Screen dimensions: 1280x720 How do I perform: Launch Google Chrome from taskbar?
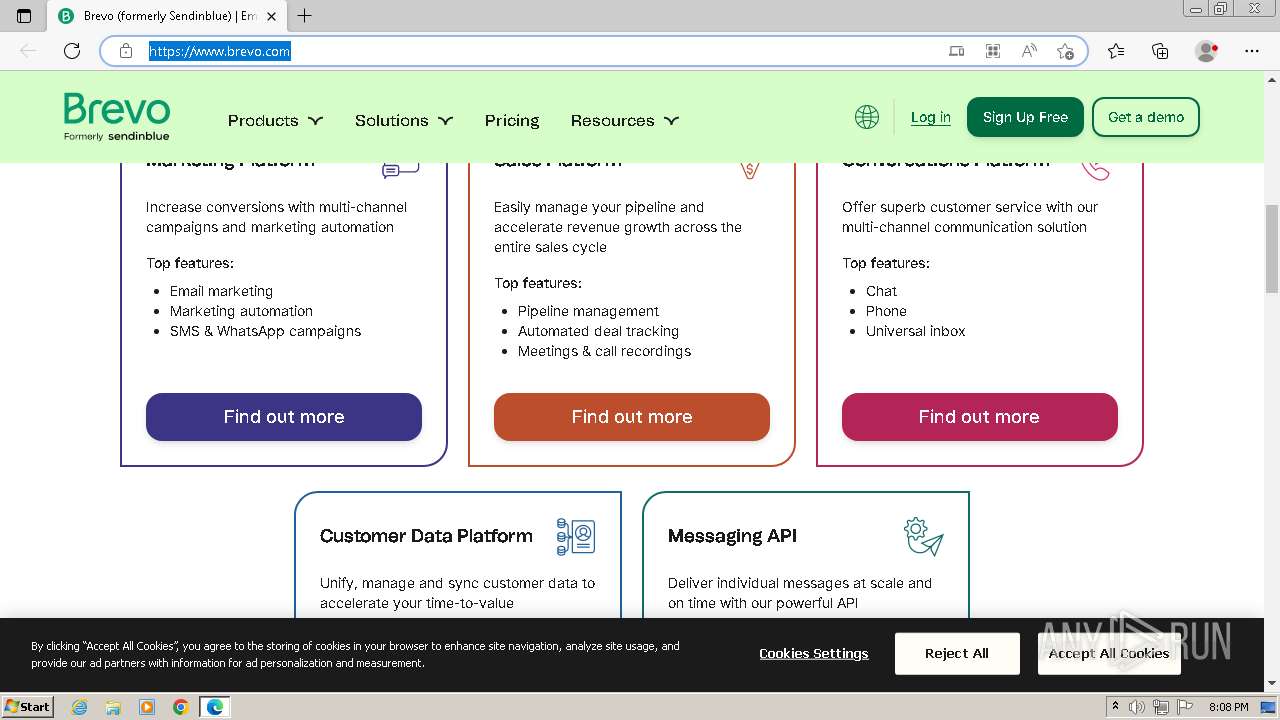181,707
